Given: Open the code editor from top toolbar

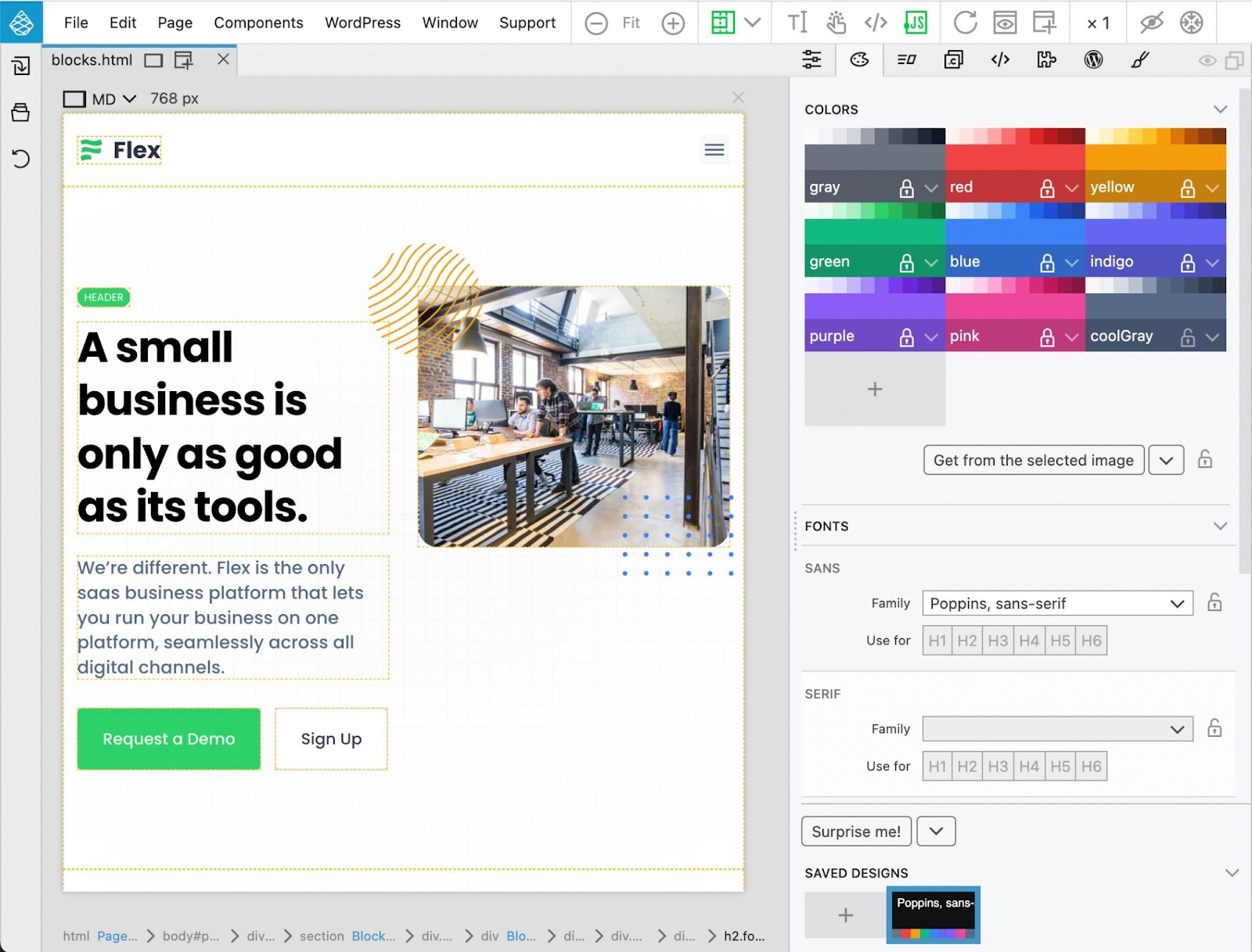Looking at the screenshot, I should coord(876,23).
